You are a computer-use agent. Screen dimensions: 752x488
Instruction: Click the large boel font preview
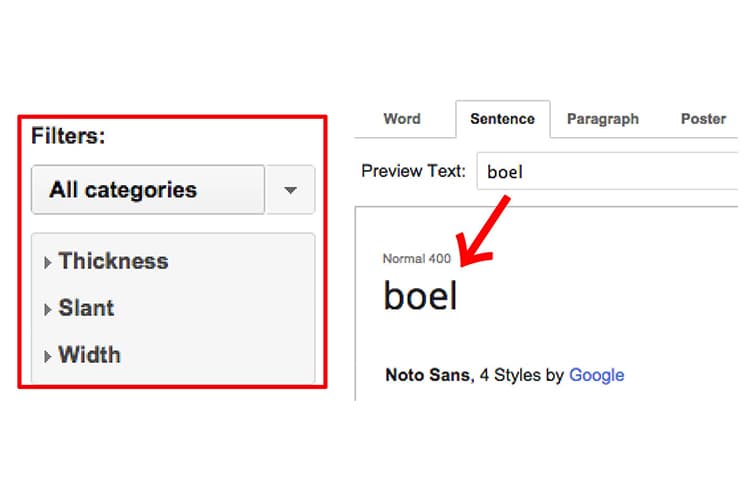(x=420, y=297)
